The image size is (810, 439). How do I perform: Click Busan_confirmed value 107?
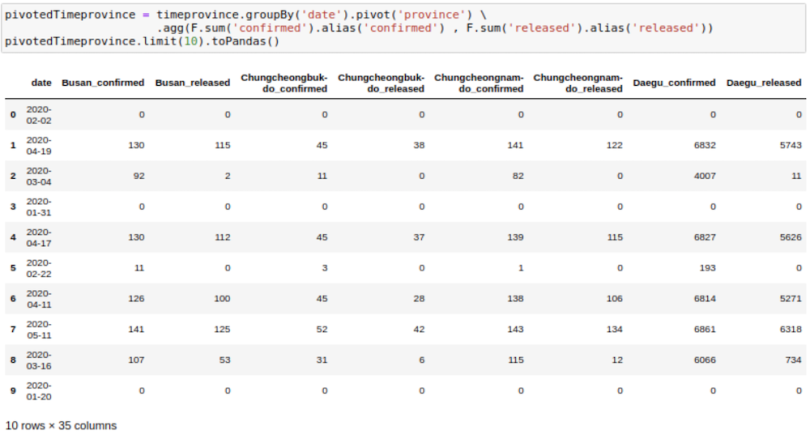[136, 360]
